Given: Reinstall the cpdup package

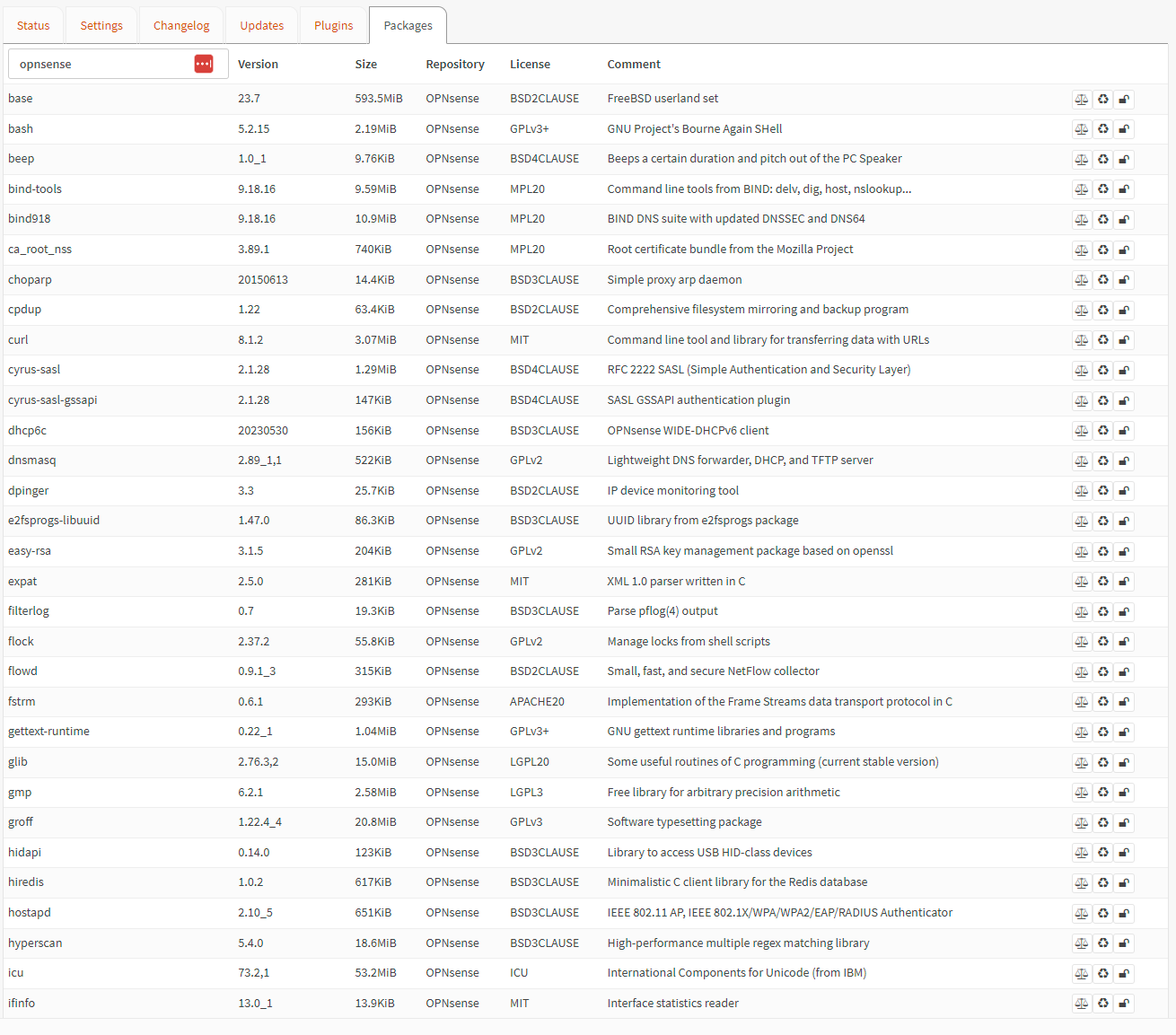Looking at the screenshot, I should pyautogui.click(x=1102, y=311).
